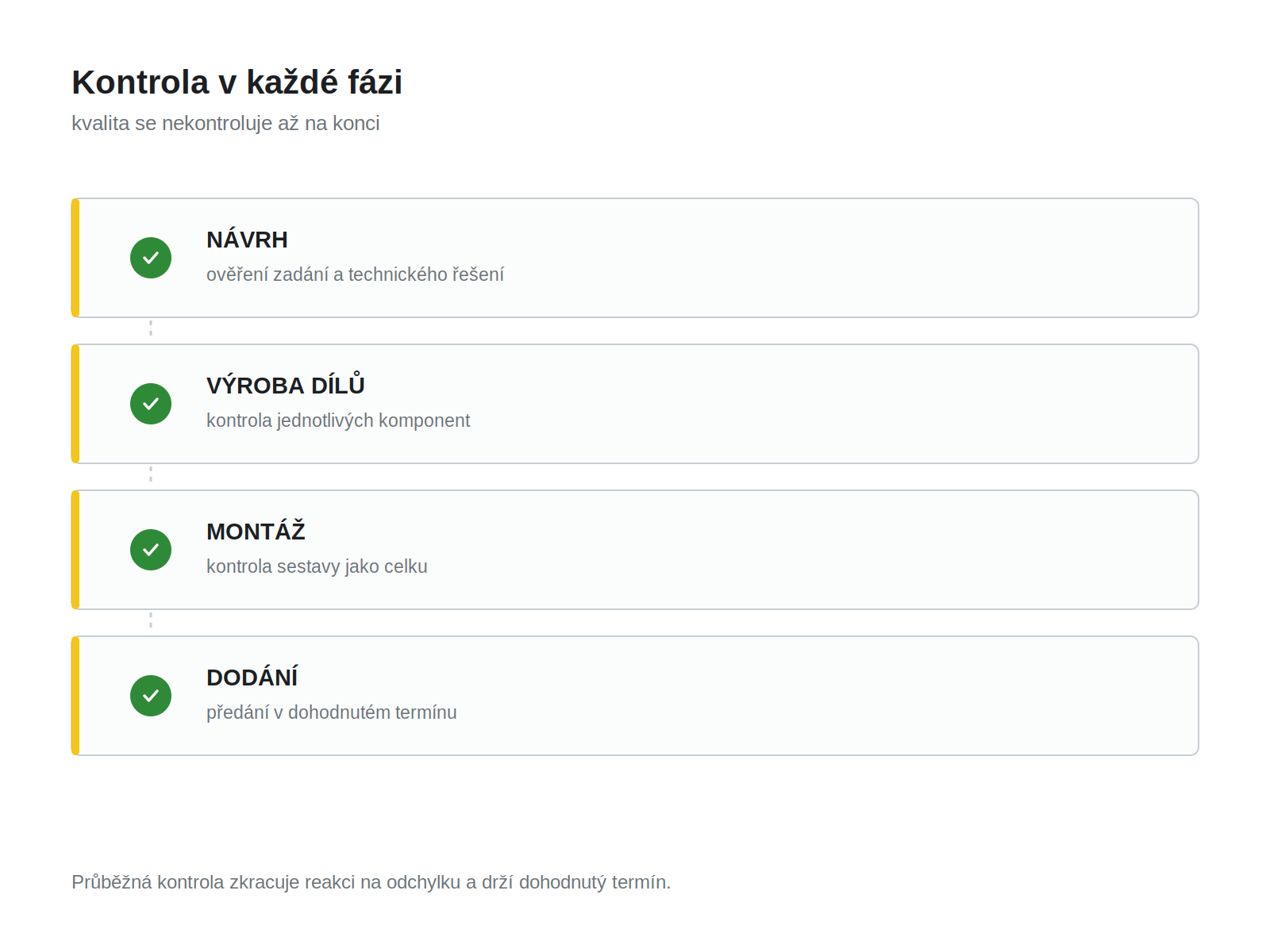The width and height of the screenshot is (1270, 952).
Task: Click the yellow accent bar of NÁVRH card
Action: (x=75, y=258)
